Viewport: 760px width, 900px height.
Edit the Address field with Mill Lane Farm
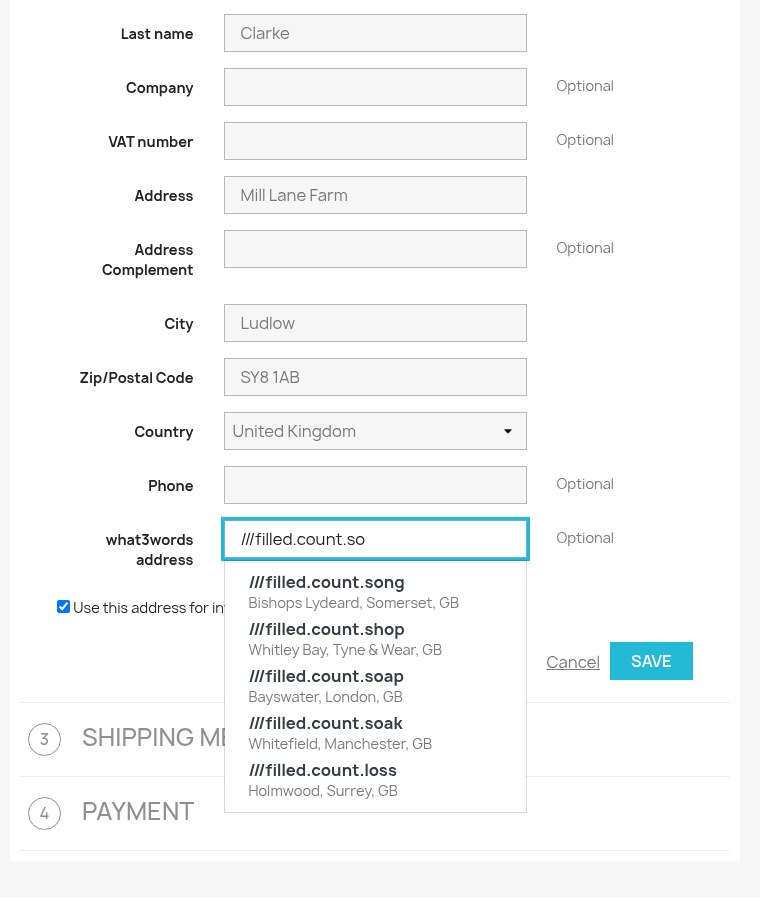point(375,195)
